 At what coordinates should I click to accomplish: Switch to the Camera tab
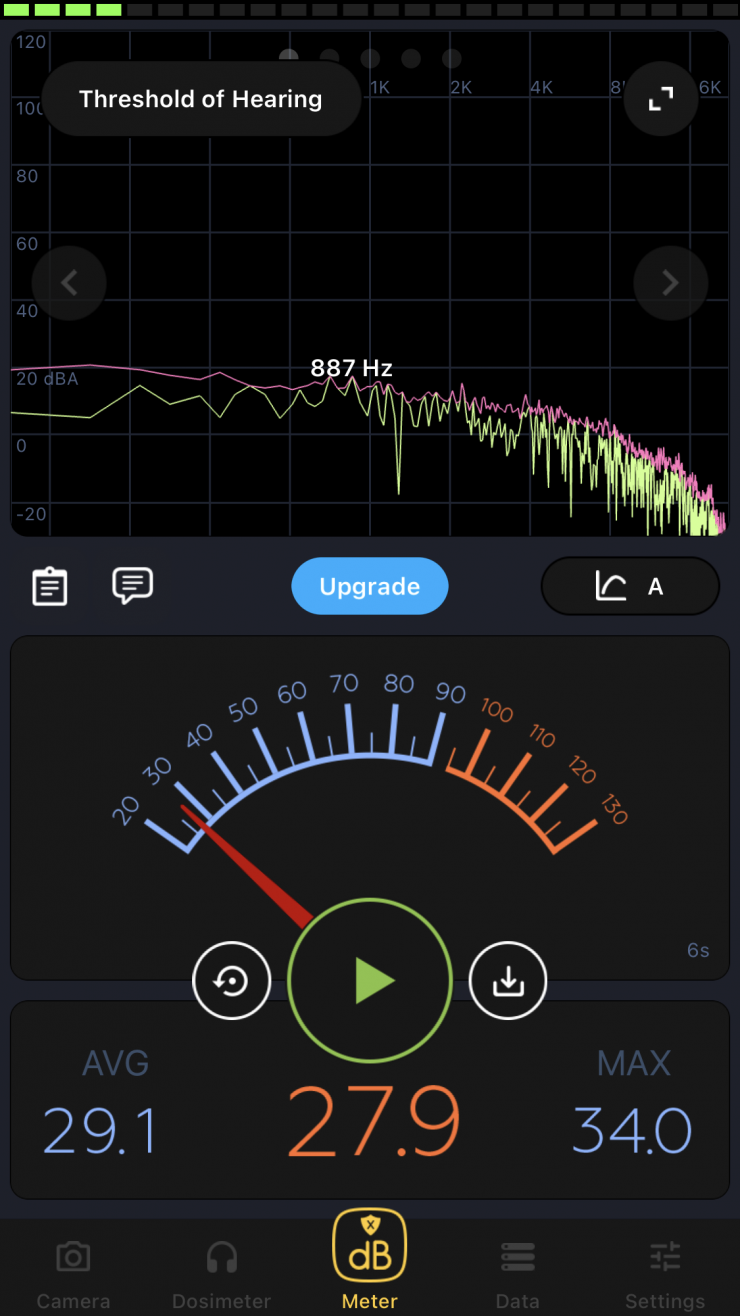point(74,1272)
